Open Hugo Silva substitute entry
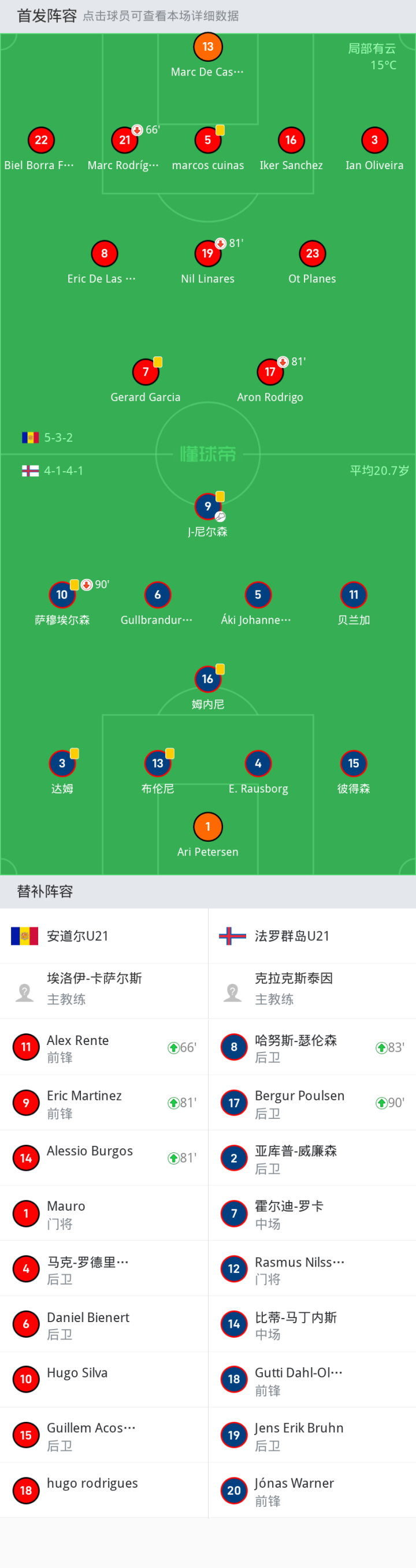This screenshot has width=416, height=1568. (x=104, y=1379)
